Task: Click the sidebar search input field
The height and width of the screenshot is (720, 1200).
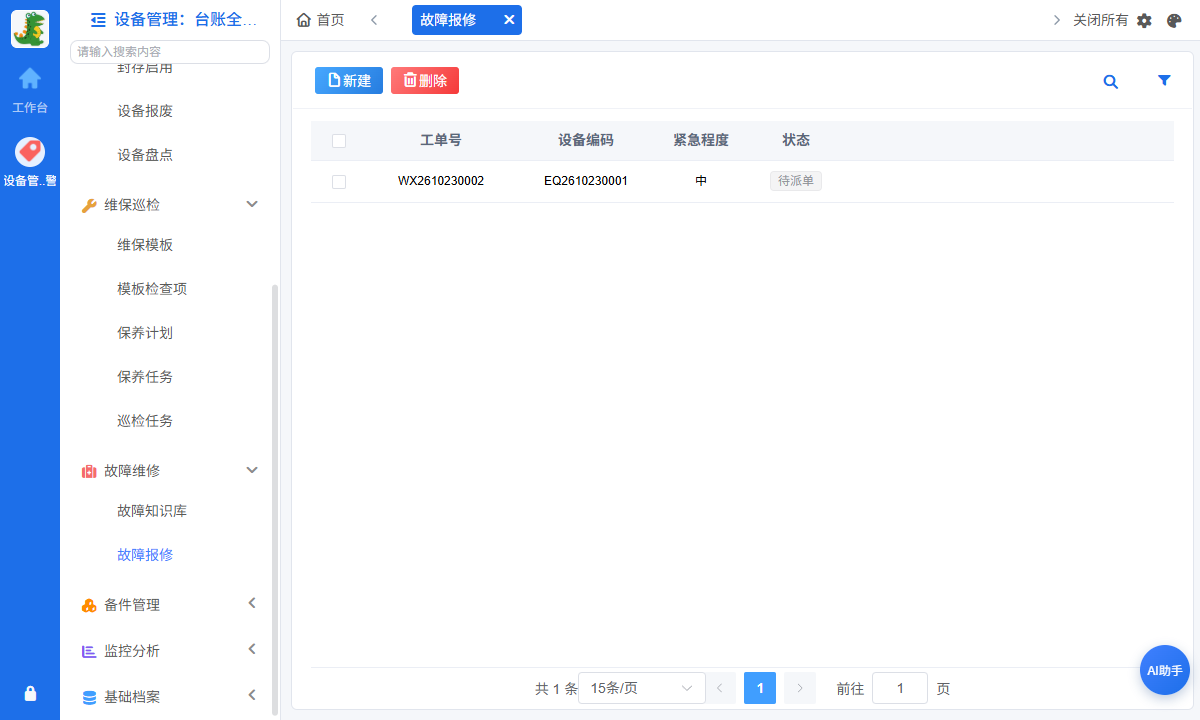Action: (170, 52)
